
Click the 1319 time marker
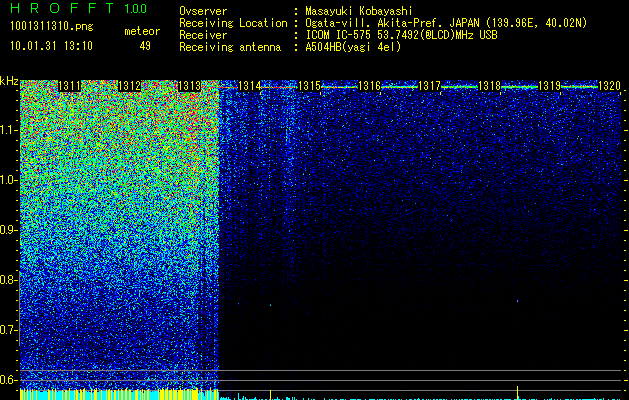click(x=549, y=86)
